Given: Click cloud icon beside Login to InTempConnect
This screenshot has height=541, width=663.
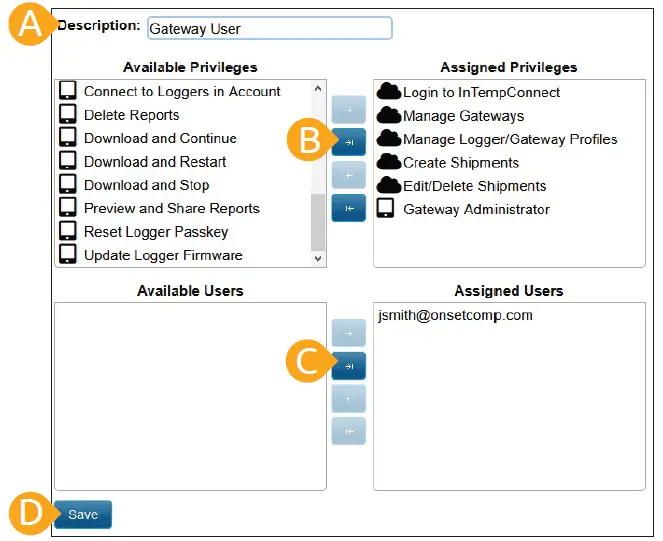Looking at the screenshot, I should pyautogui.click(x=389, y=91).
